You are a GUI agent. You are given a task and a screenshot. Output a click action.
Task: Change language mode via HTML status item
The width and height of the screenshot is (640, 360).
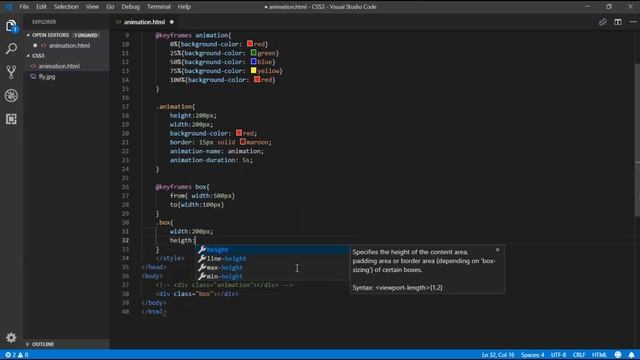tap(599, 355)
